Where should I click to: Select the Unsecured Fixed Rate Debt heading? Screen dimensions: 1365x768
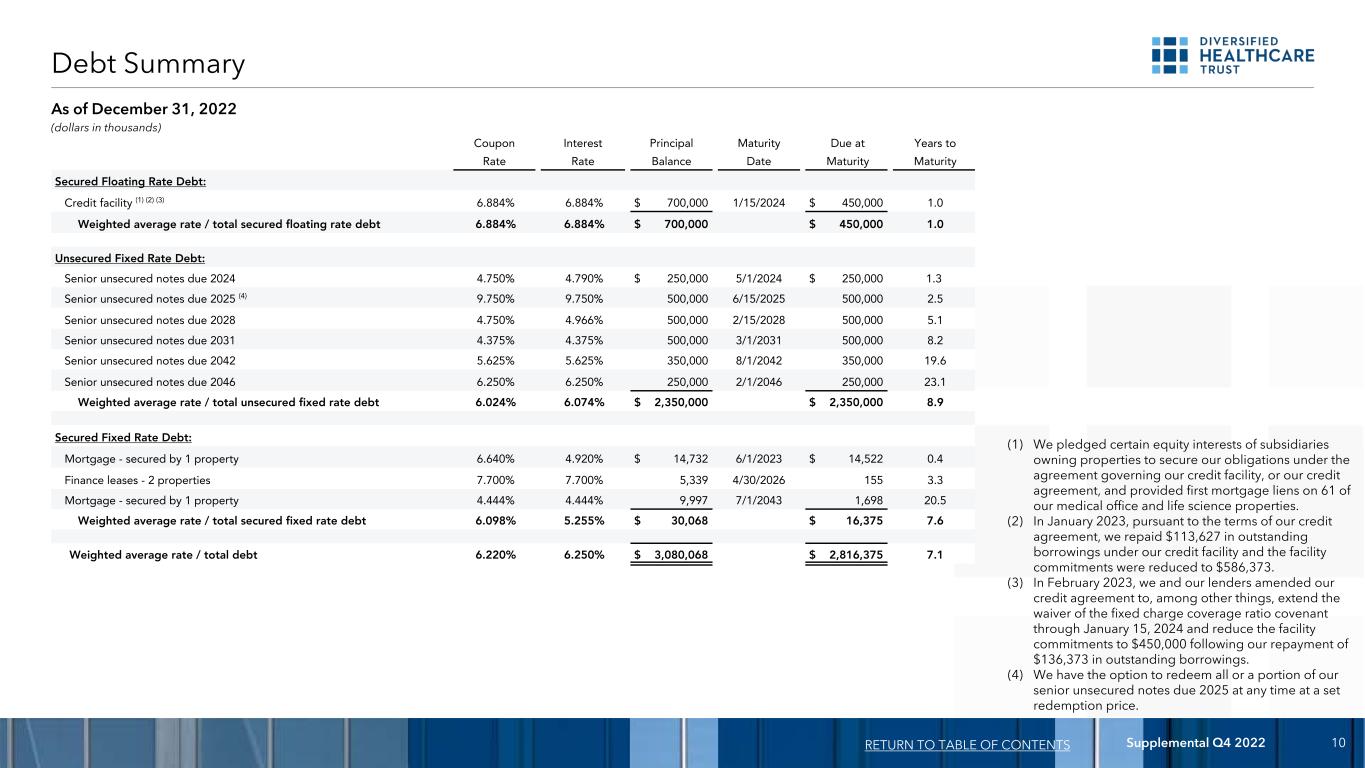click(x=126, y=258)
